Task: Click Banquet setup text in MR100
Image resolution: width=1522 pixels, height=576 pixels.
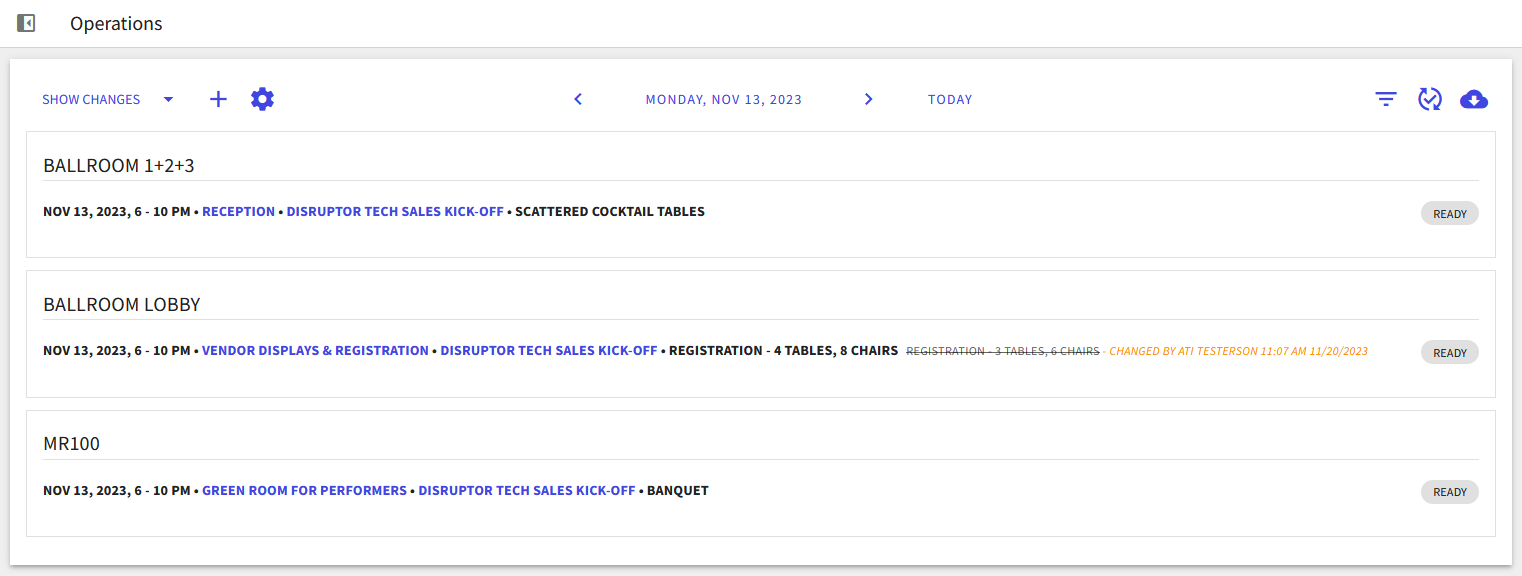Action: tap(678, 491)
